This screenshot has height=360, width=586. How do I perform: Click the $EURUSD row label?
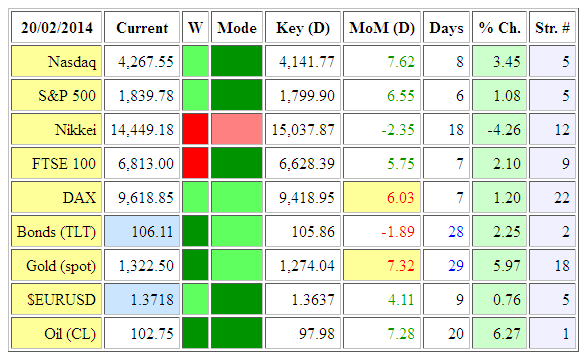point(56,299)
